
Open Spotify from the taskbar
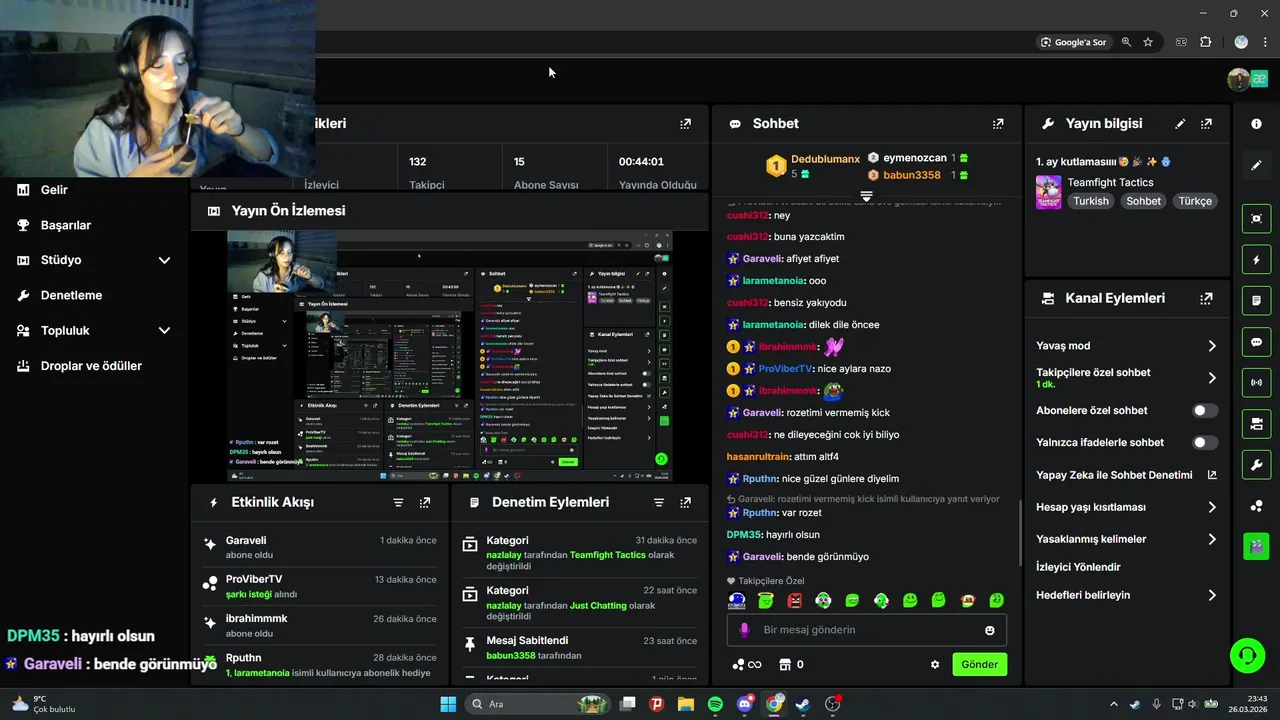[715, 704]
